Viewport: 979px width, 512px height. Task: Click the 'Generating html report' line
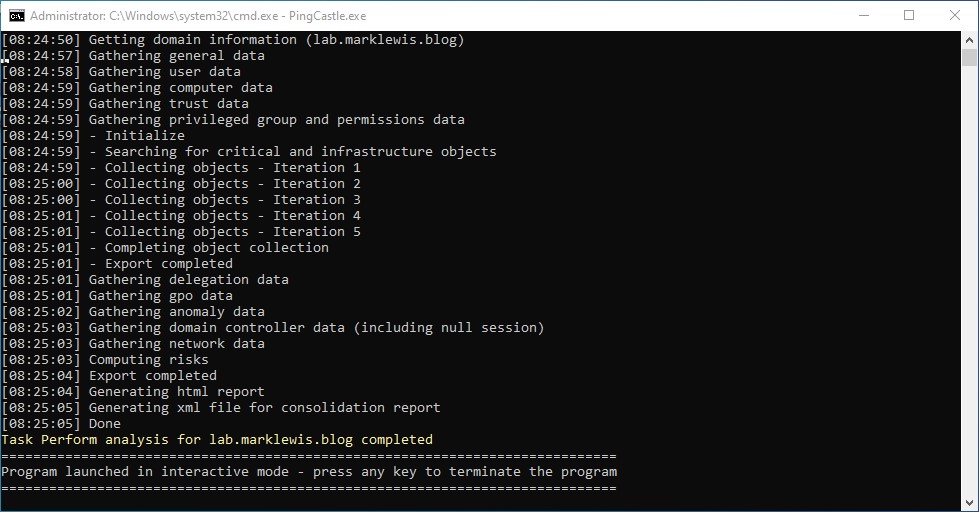tap(176, 392)
